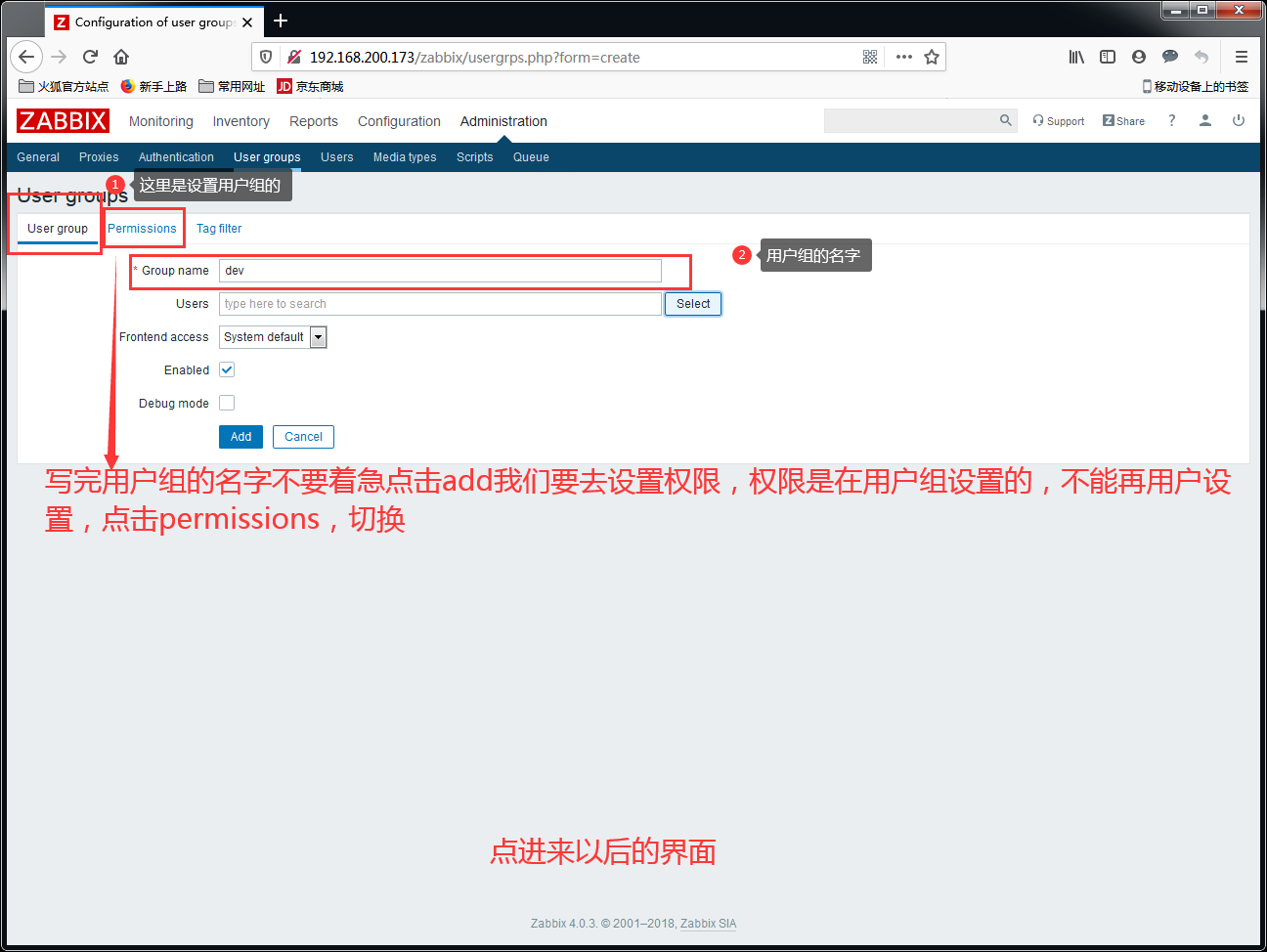The width and height of the screenshot is (1267, 952).
Task: Click the Group name input field
Action: click(440, 271)
